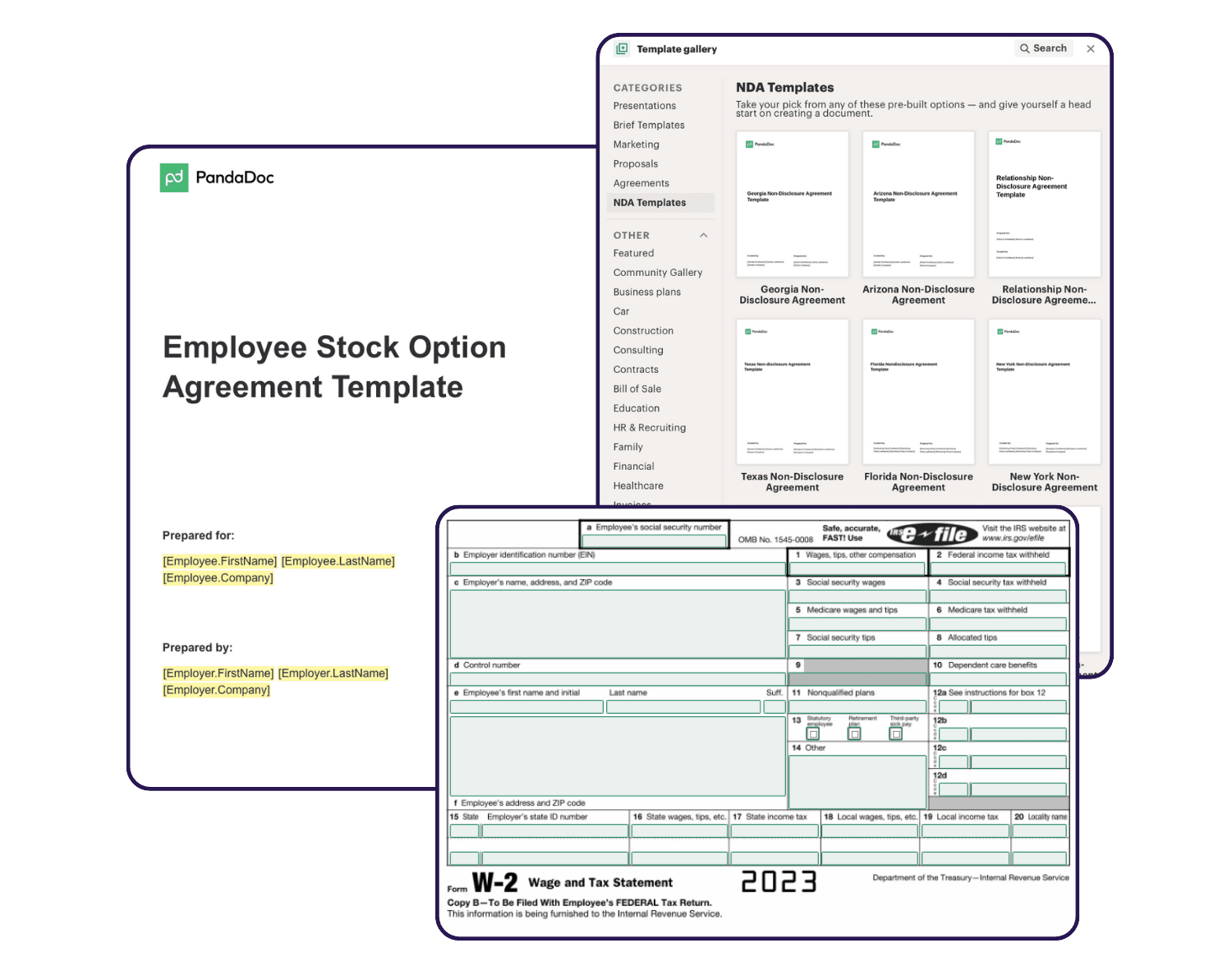Select NDA Templates category

pos(660,203)
